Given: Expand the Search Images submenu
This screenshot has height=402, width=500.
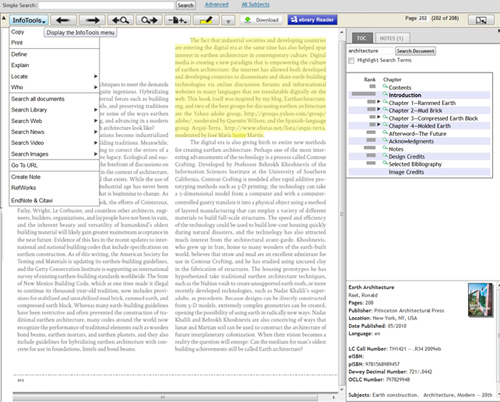Looking at the screenshot, I should click(x=54, y=154).
